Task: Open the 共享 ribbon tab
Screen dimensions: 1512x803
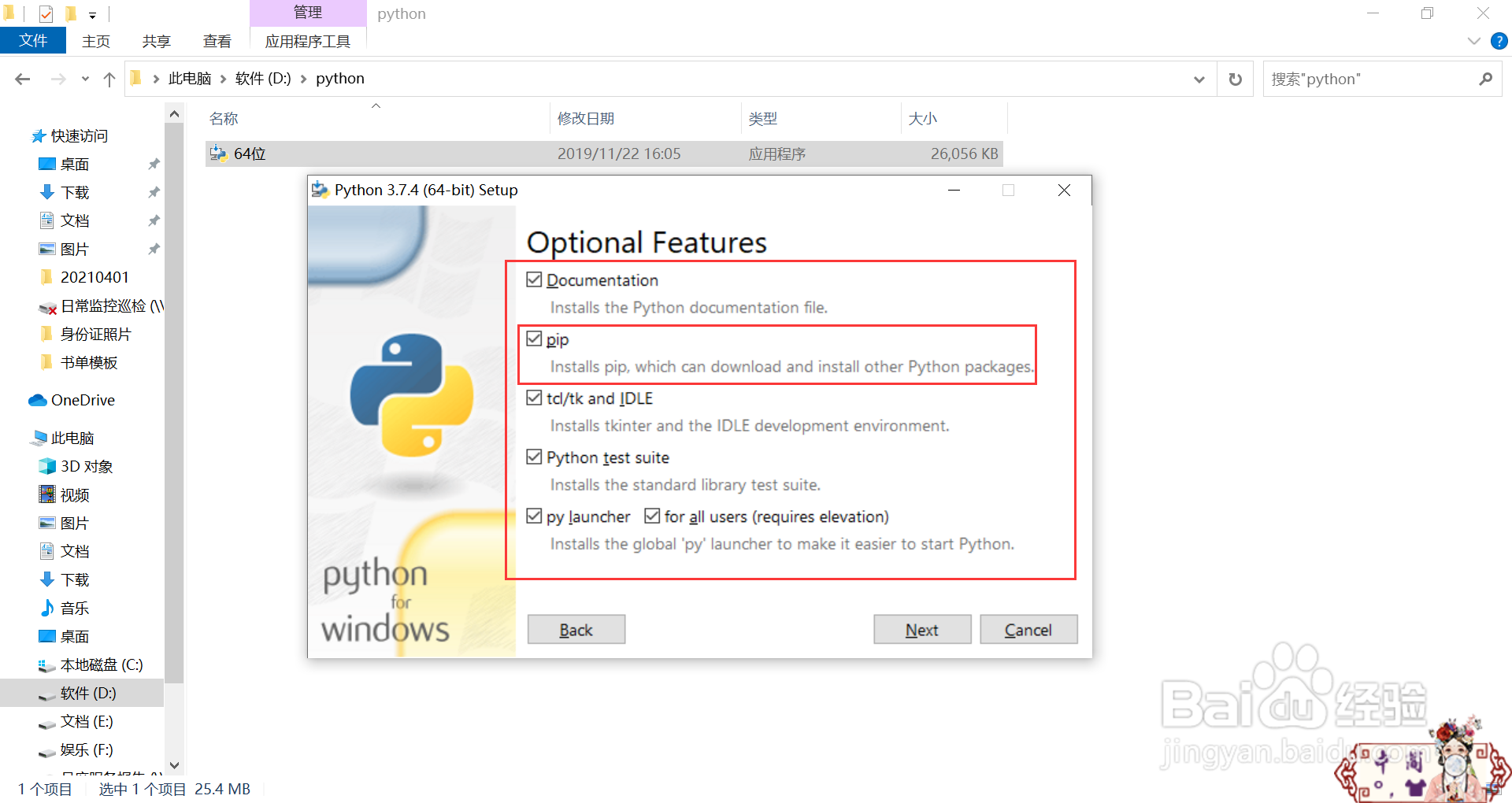Action: coord(157,41)
